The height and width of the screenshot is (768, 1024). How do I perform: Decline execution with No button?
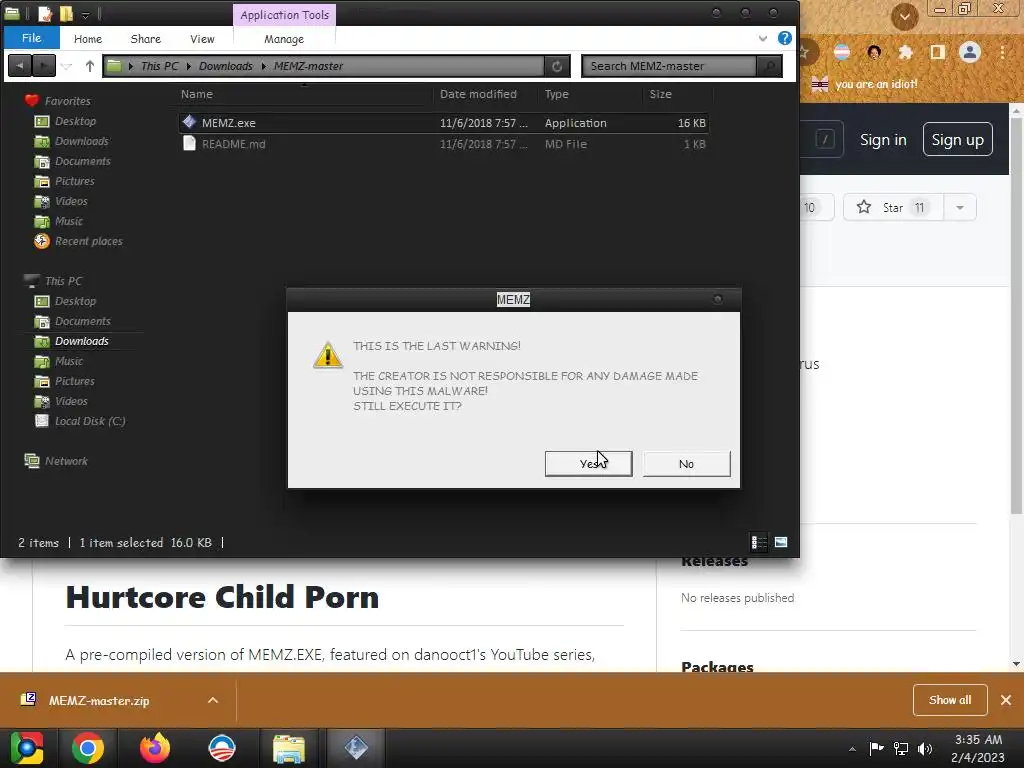pos(686,464)
